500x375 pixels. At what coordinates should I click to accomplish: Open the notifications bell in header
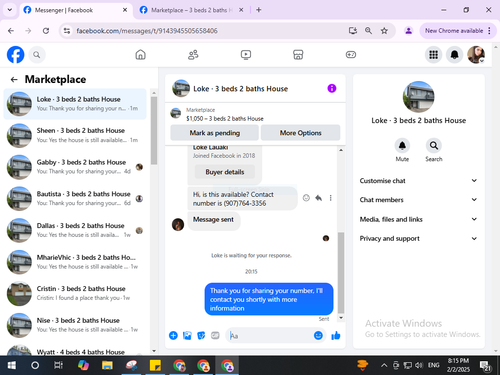[454, 55]
